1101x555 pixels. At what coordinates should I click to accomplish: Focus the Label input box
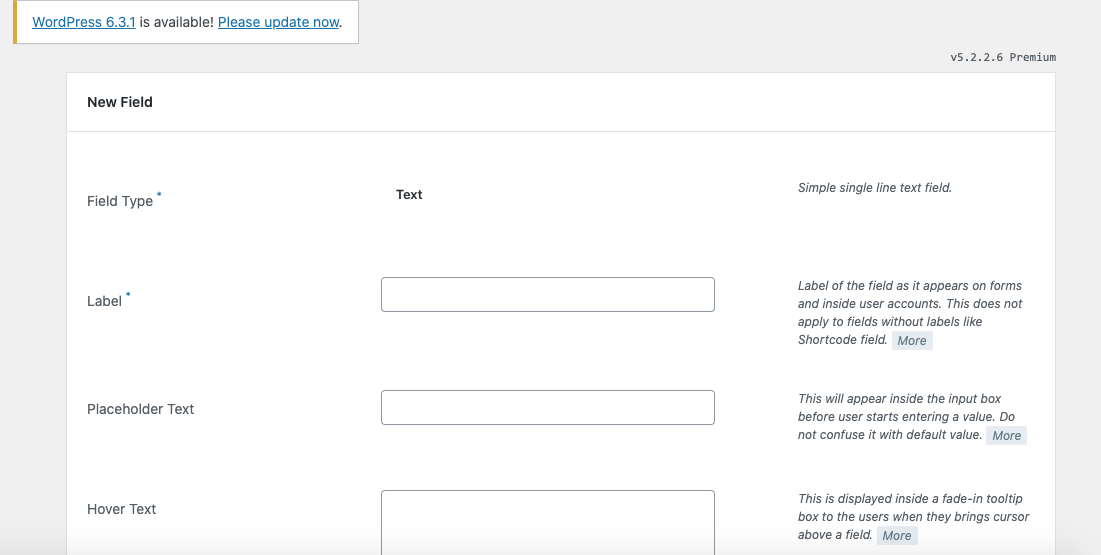tap(547, 295)
